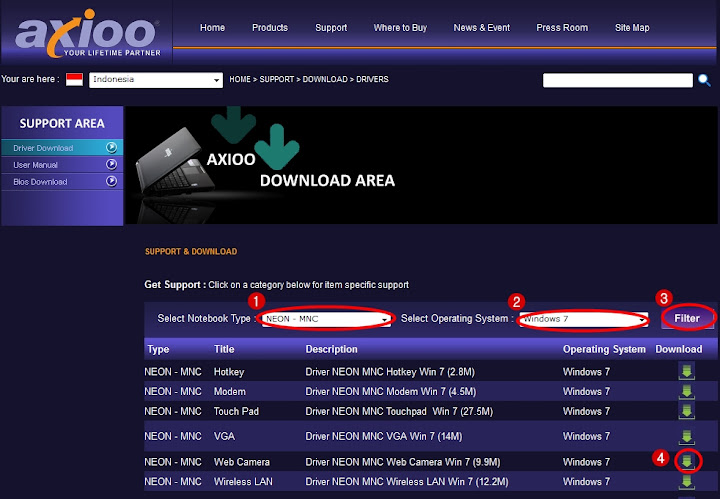Click the Axioo Download Area banner
Screen dimensions: 720x499
click(421, 165)
